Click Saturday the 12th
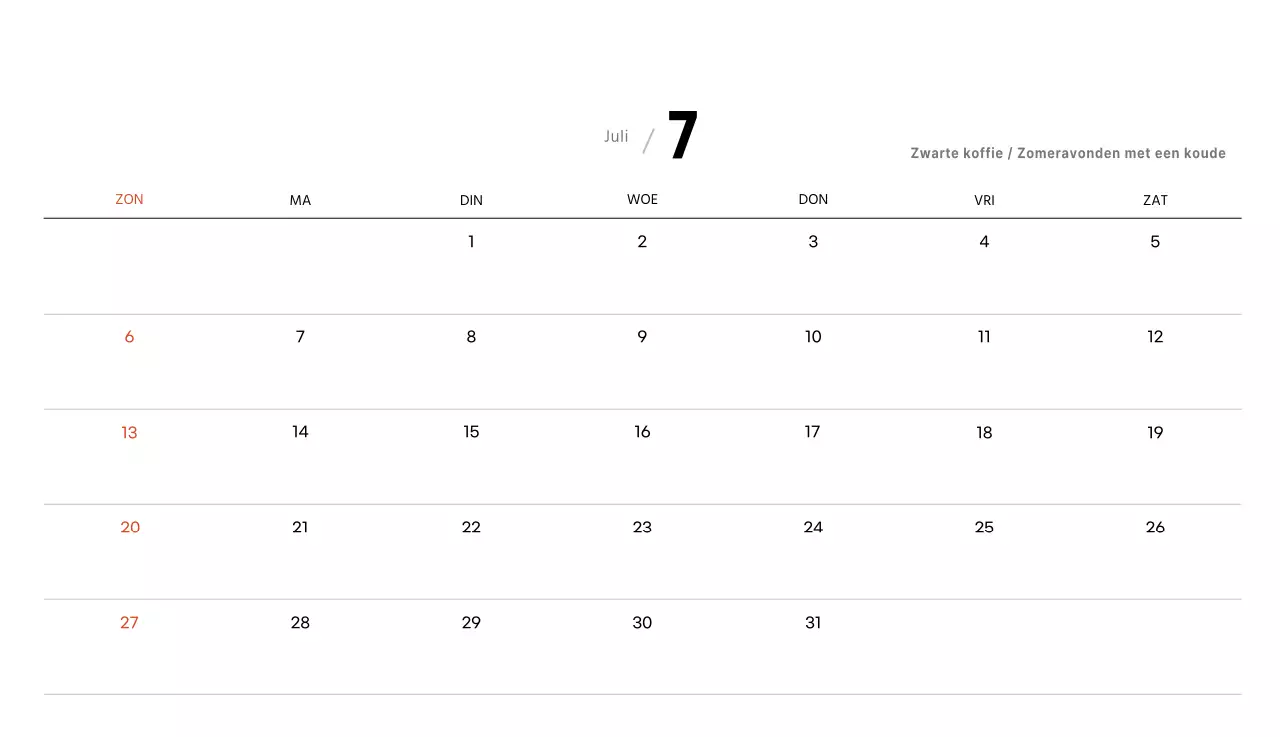This screenshot has width=1280, height=737. (1155, 337)
